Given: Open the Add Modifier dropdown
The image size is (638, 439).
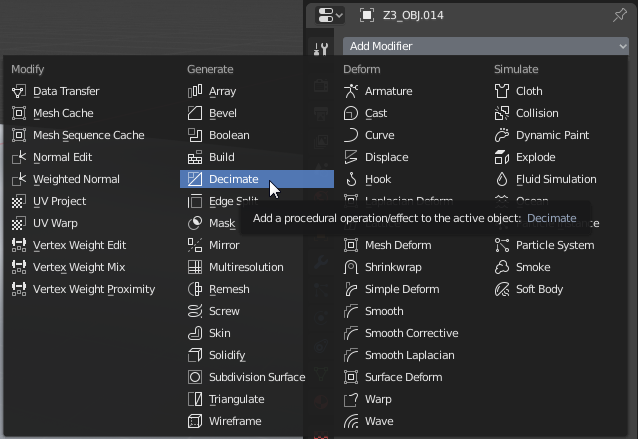Looking at the screenshot, I should 485,46.
